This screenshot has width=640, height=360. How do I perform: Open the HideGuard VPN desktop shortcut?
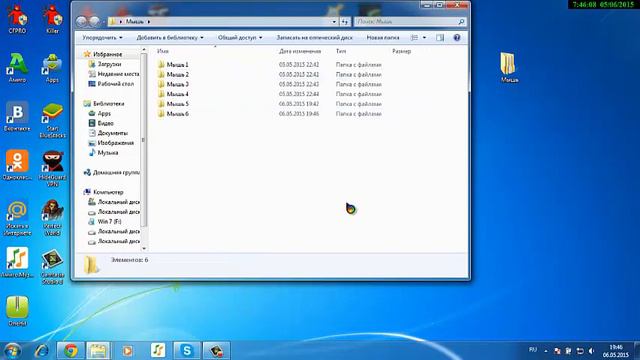tap(53, 169)
